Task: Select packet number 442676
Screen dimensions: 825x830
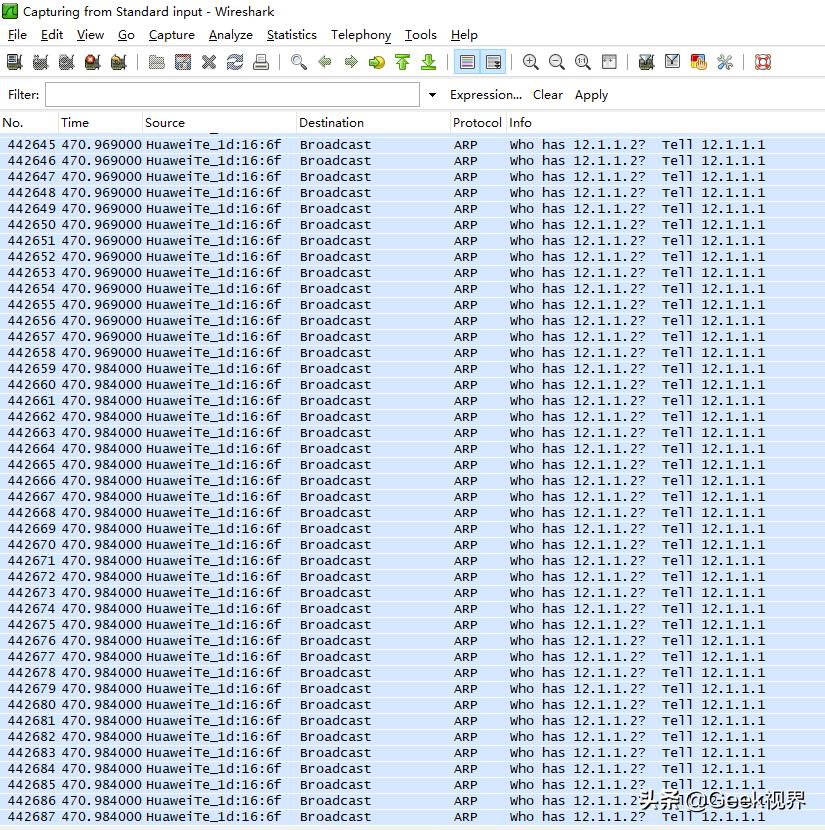Action: [412, 640]
